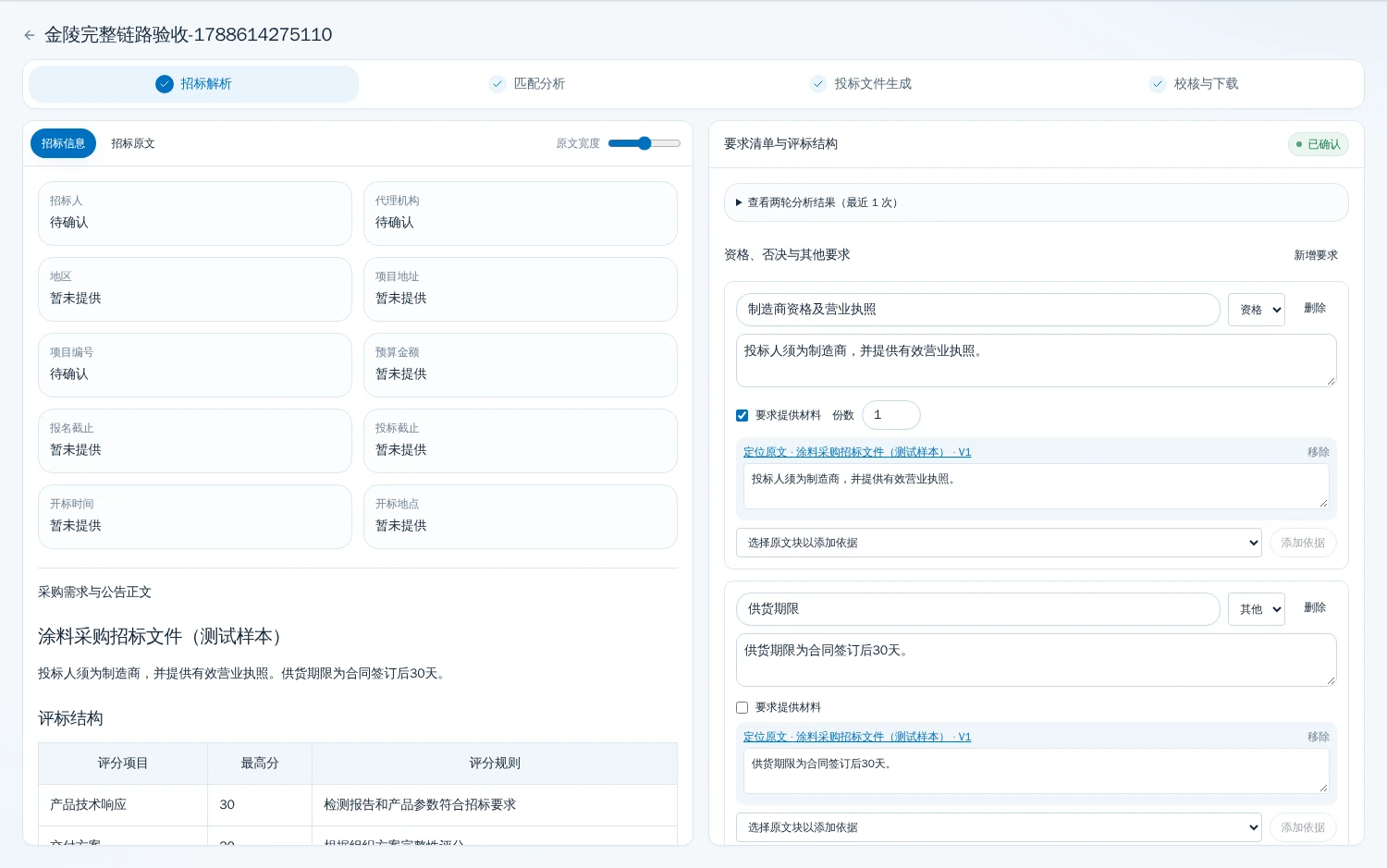Open the 资格 type dropdown

1256,310
